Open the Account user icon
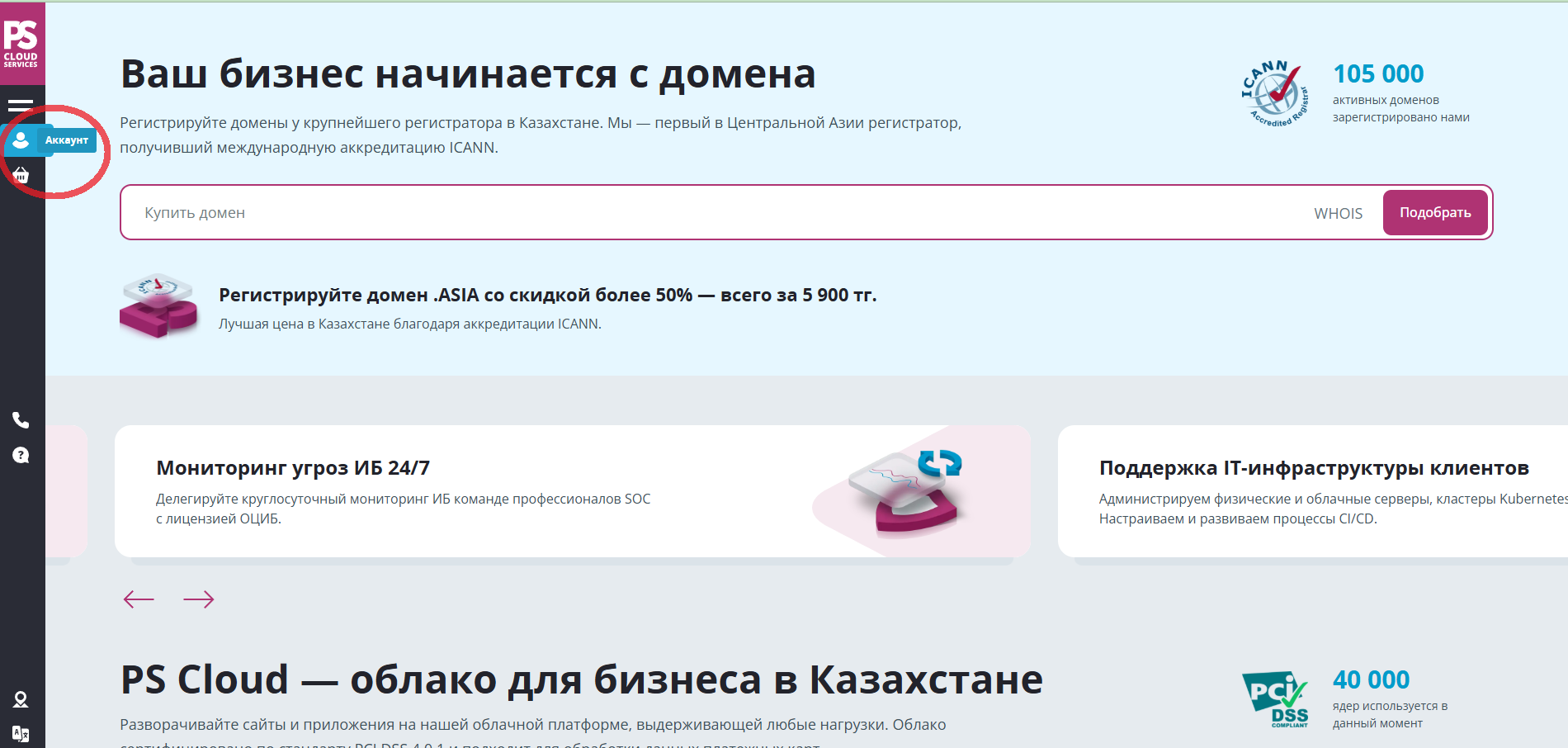The width and height of the screenshot is (1568, 748). [x=21, y=140]
